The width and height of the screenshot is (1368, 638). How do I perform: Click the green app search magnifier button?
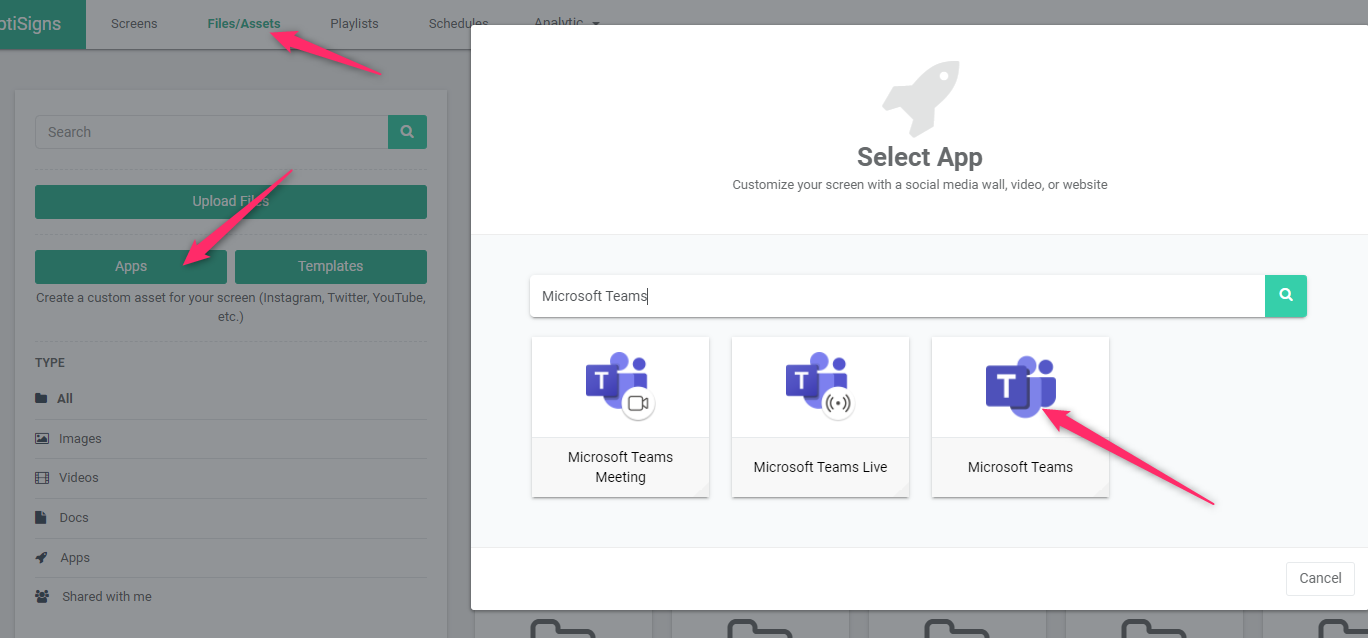(x=1286, y=296)
